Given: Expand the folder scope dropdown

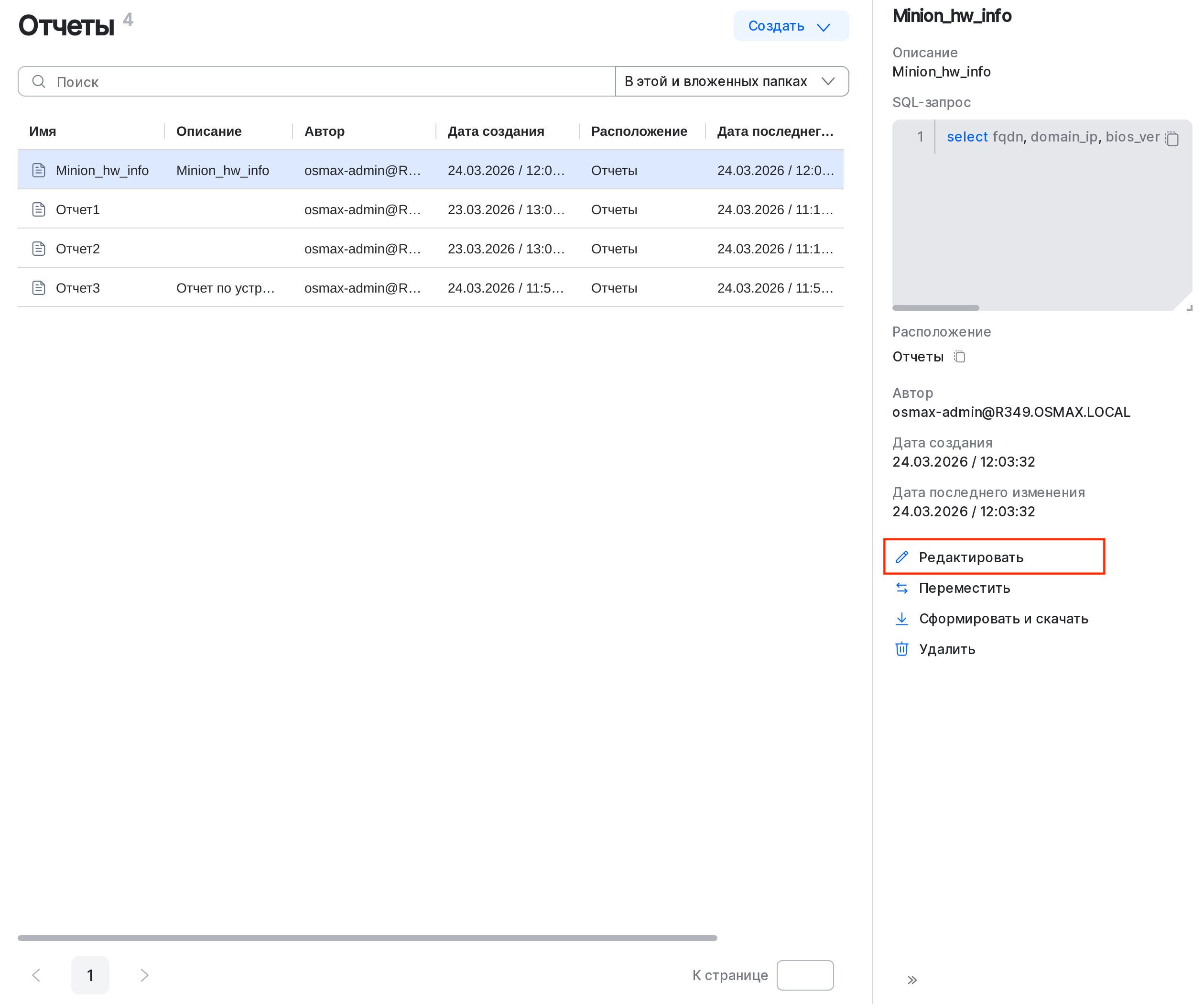Looking at the screenshot, I should 732,81.
